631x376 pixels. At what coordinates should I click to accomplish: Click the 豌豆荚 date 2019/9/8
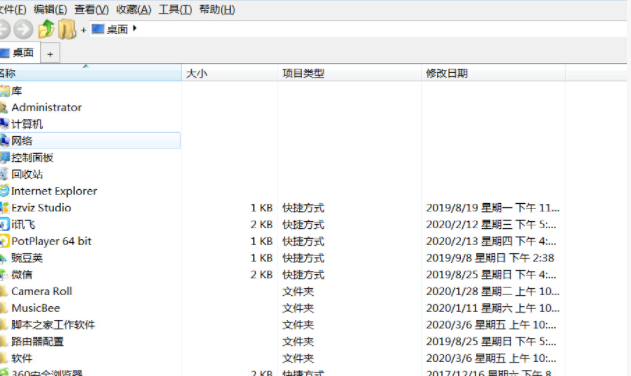point(490,258)
